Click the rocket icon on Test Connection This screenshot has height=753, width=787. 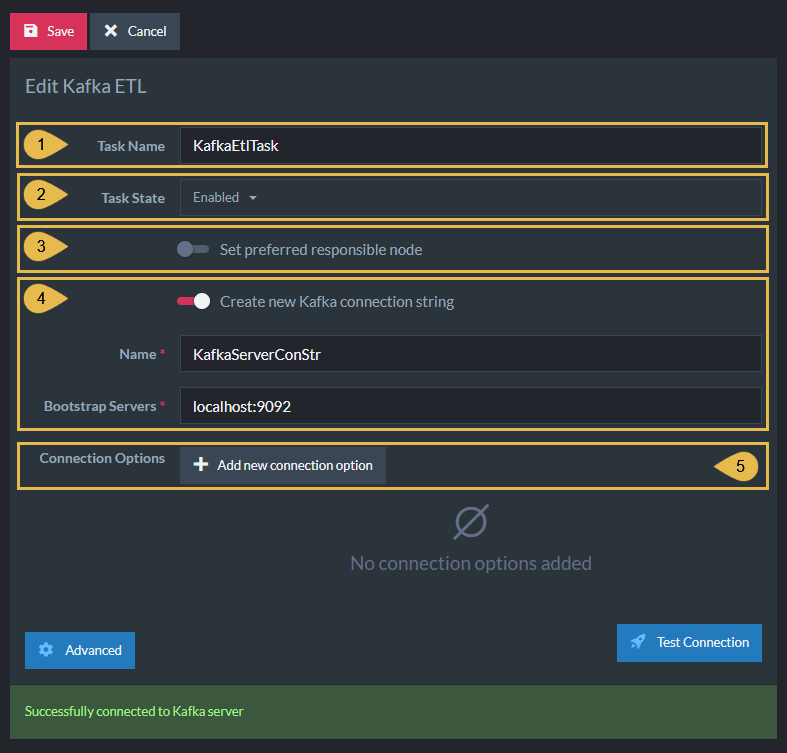638,642
